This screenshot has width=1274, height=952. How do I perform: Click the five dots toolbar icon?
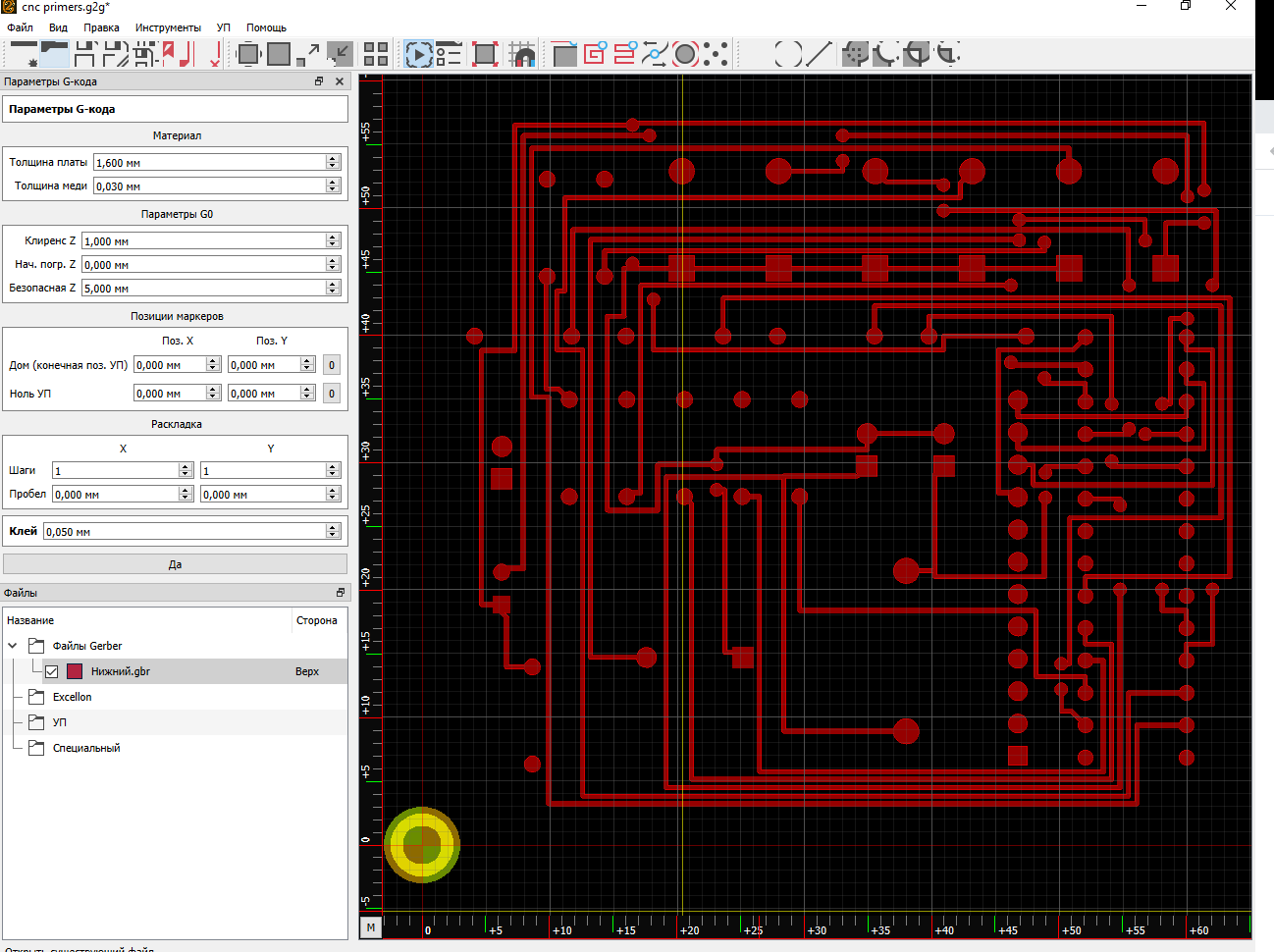(x=716, y=54)
